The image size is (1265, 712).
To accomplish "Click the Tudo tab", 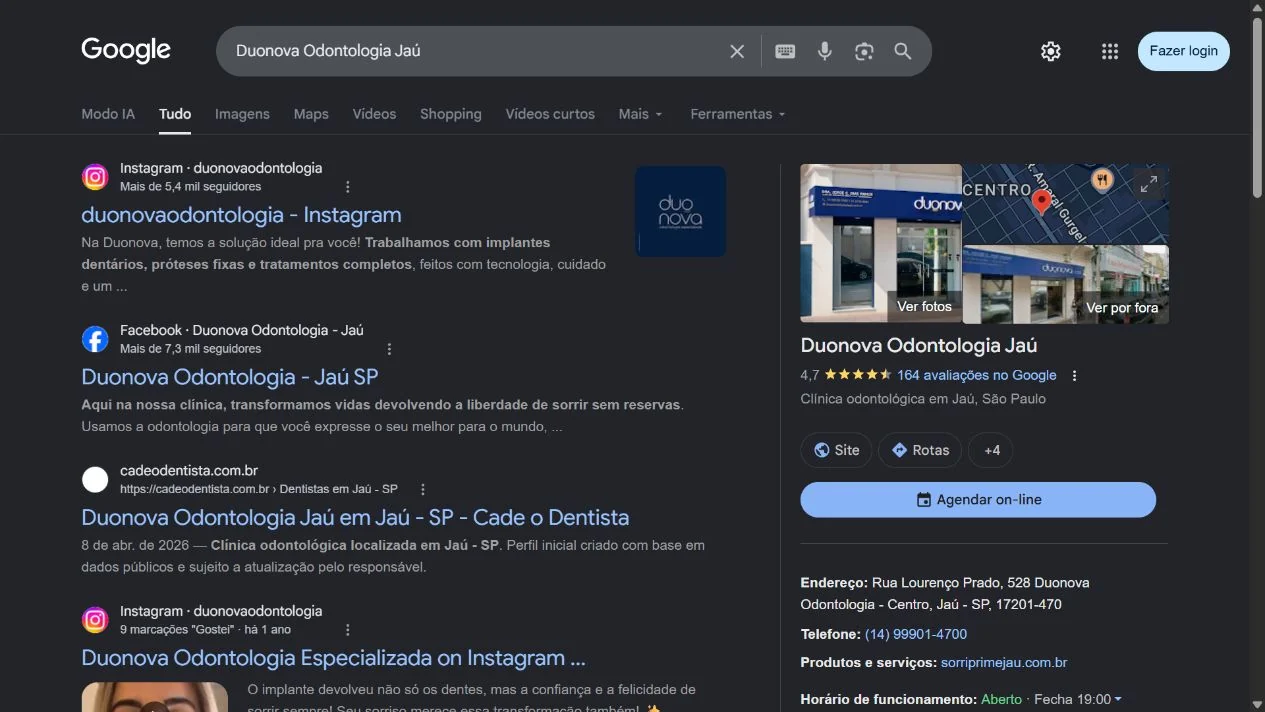I will point(175,114).
